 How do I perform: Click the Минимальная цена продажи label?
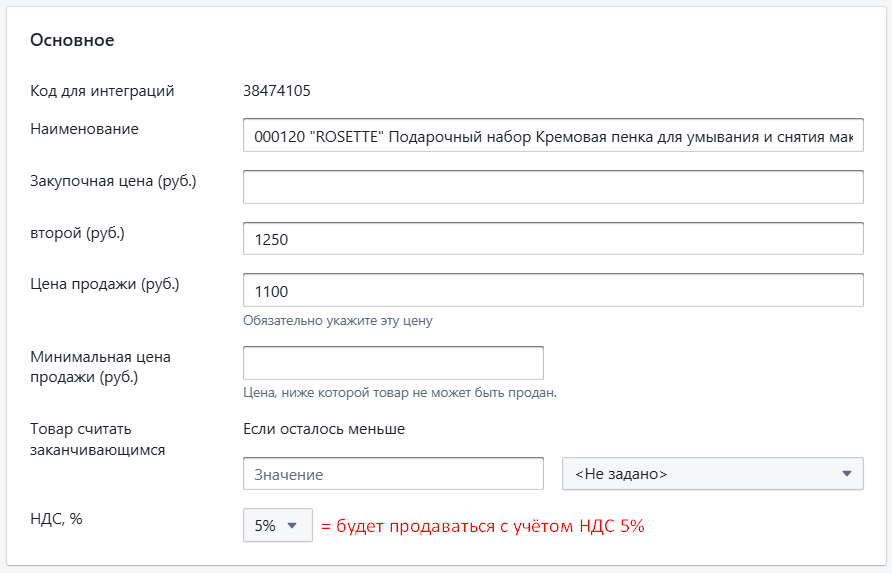click(100, 366)
